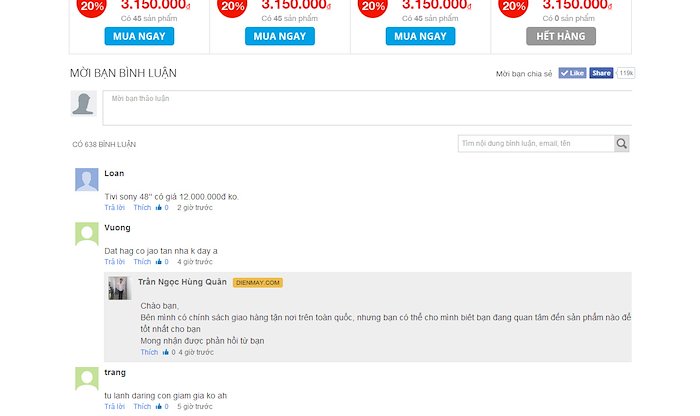This screenshot has width=700, height=416.
Task: Click thumbs-up icon on trang's comment
Action: pyautogui.click(x=158, y=406)
